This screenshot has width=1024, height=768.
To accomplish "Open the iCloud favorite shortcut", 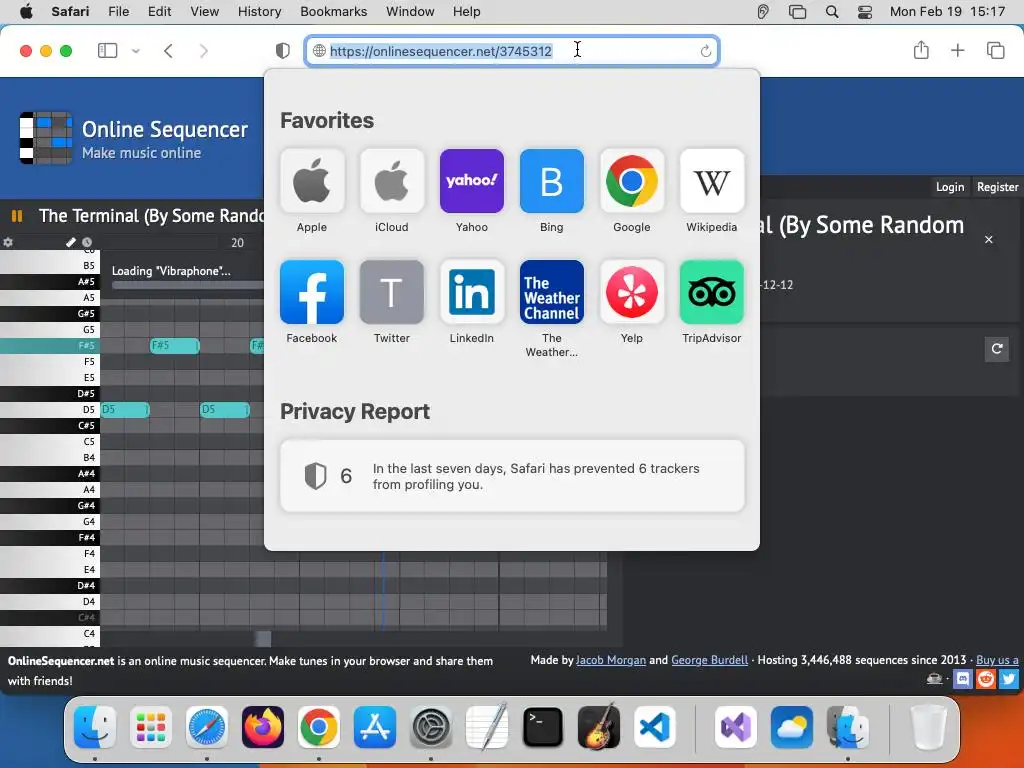I will pyautogui.click(x=392, y=182).
